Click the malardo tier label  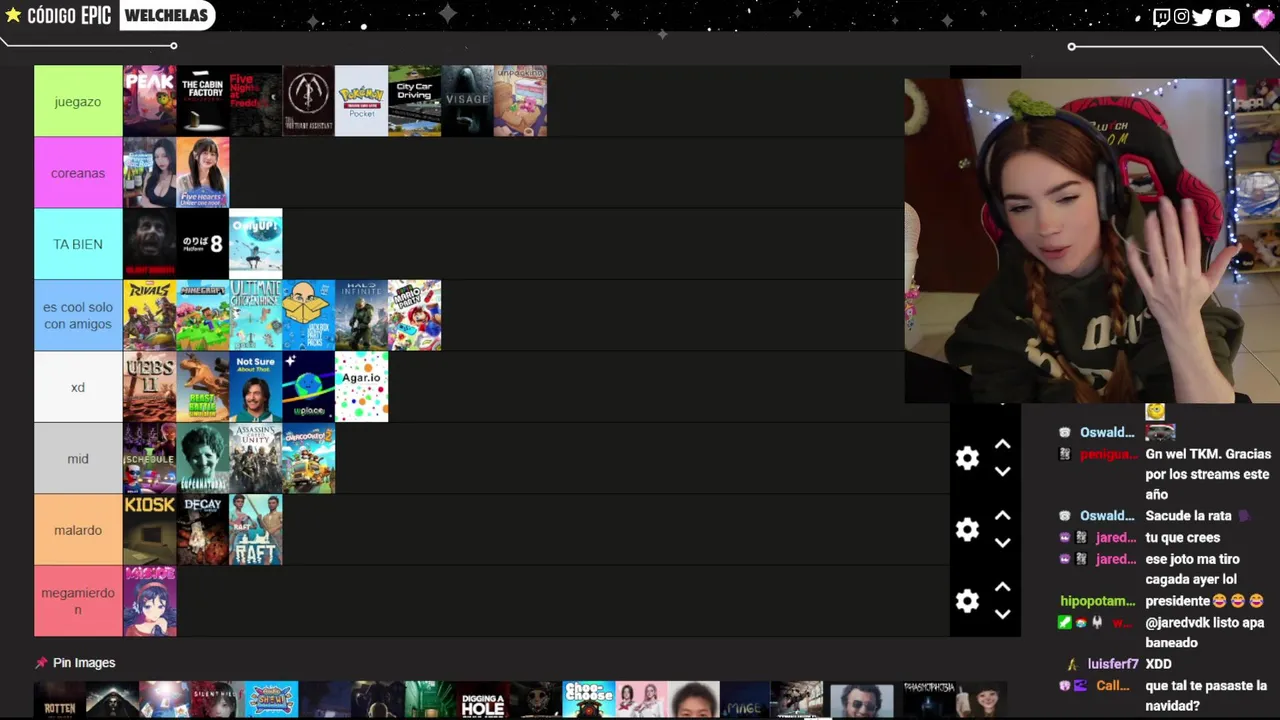78,530
